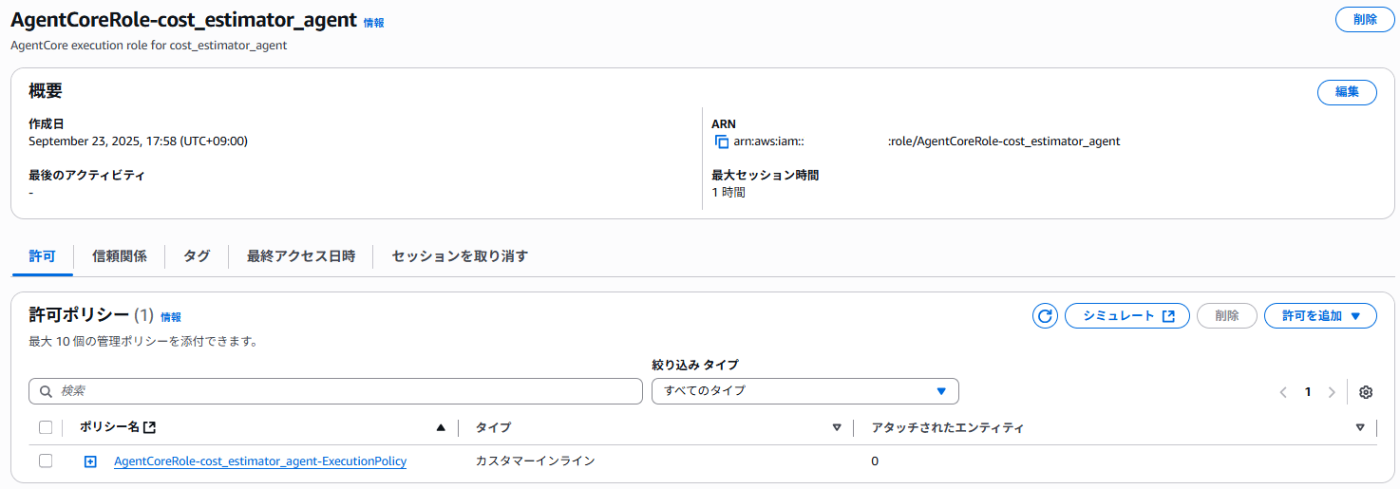Click the シミュレート button
The width and height of the screenshot is (1400, 489).
click(x=1127, y=316)
